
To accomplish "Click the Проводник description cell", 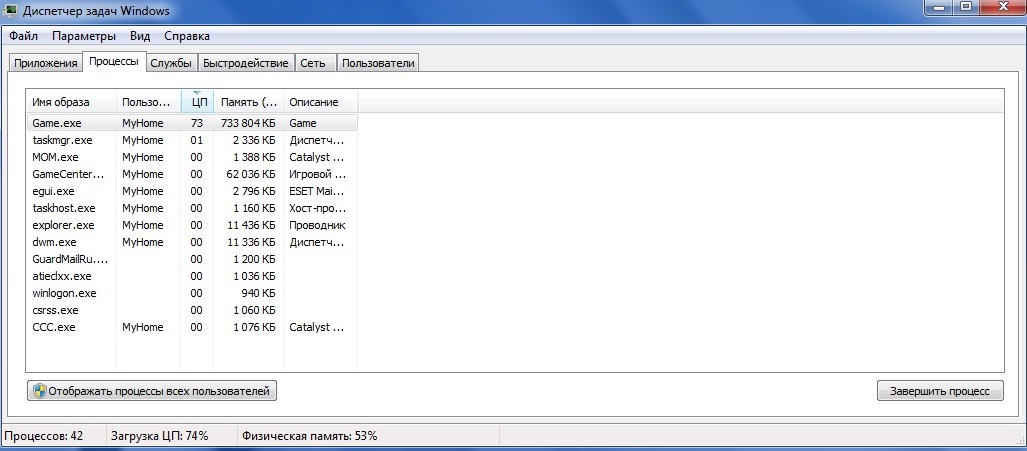I will 318,225.
